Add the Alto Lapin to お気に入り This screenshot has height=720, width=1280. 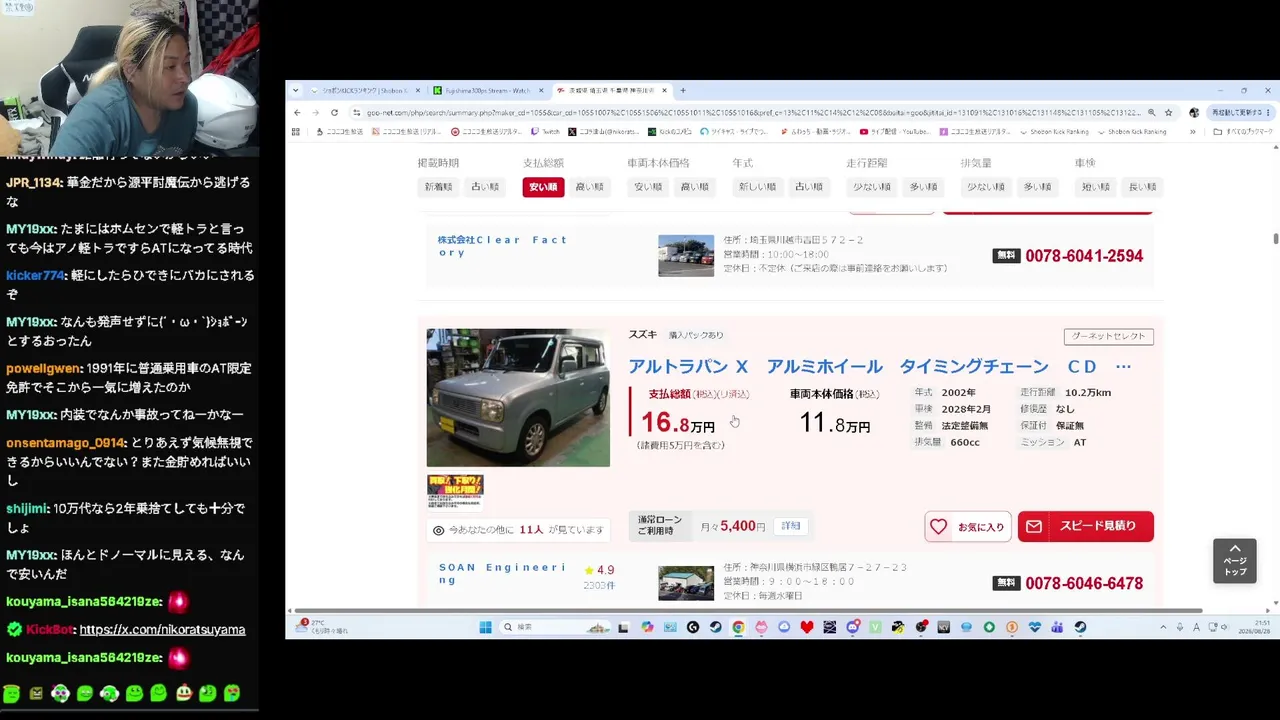[x=968, y=526]
